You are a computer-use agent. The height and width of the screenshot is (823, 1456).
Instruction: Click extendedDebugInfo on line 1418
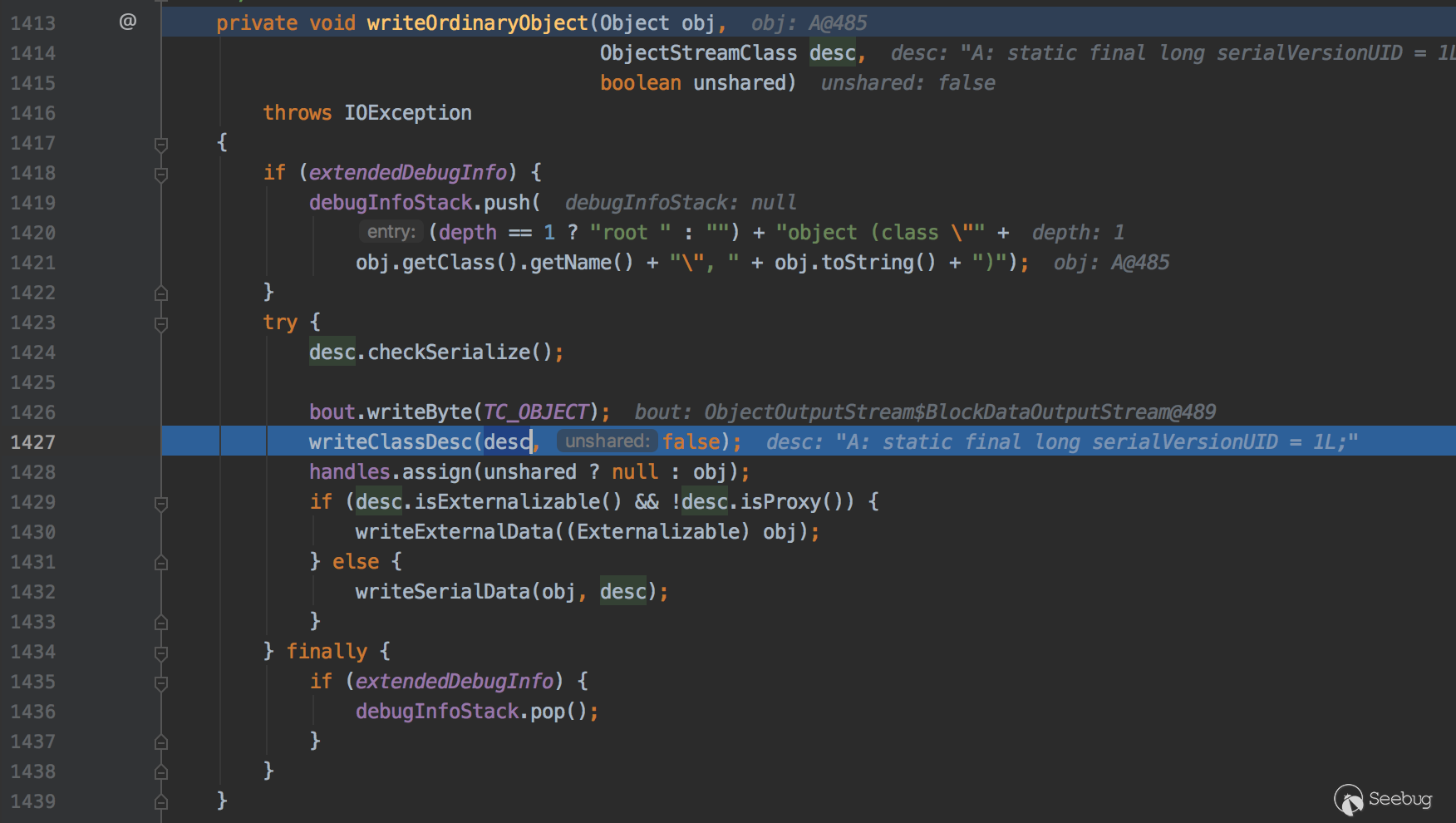click(408, 172)
